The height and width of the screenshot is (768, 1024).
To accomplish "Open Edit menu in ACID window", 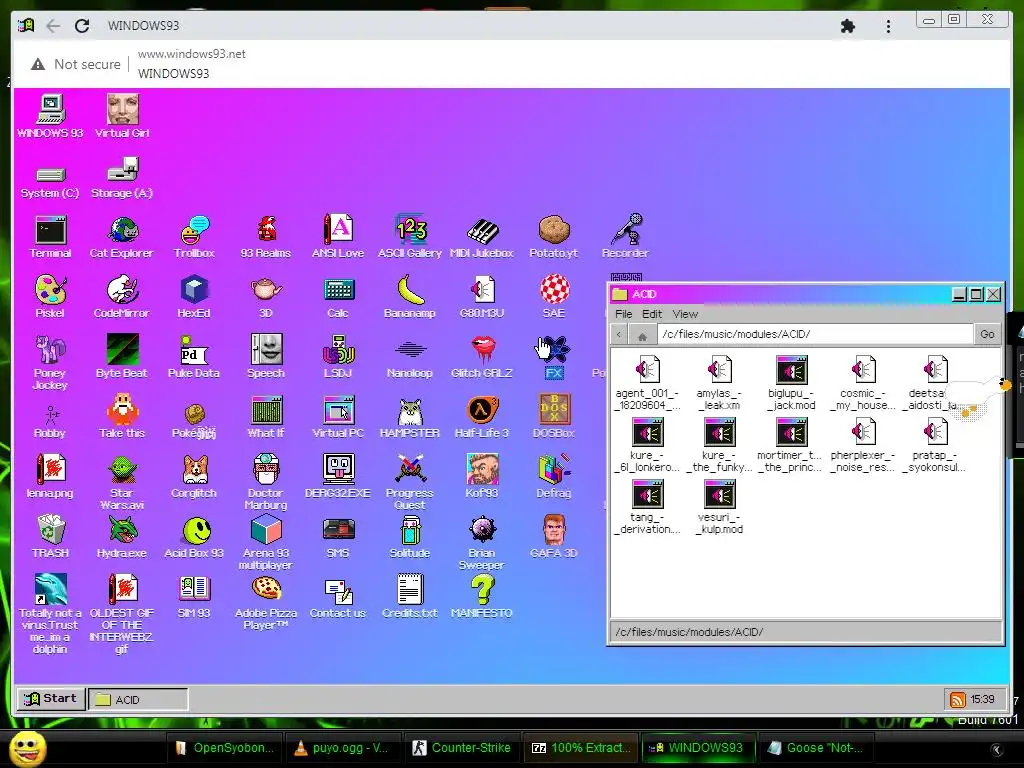I will 652,314.
